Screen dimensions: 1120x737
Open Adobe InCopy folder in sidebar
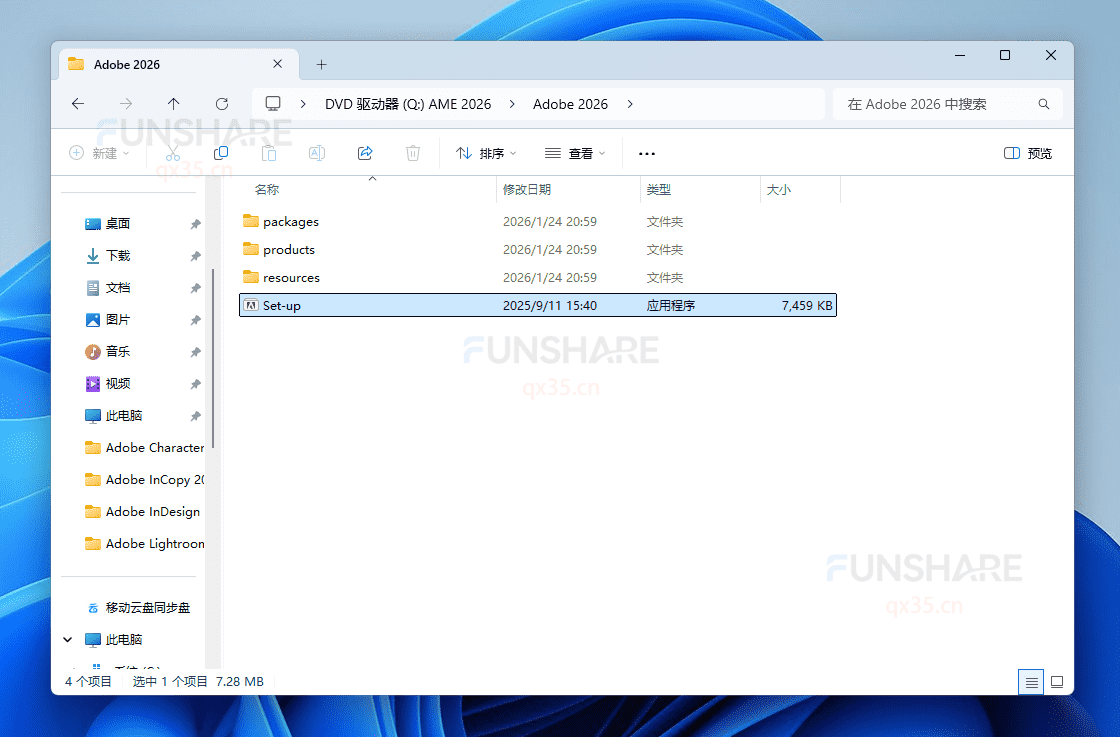click(143, 480)
